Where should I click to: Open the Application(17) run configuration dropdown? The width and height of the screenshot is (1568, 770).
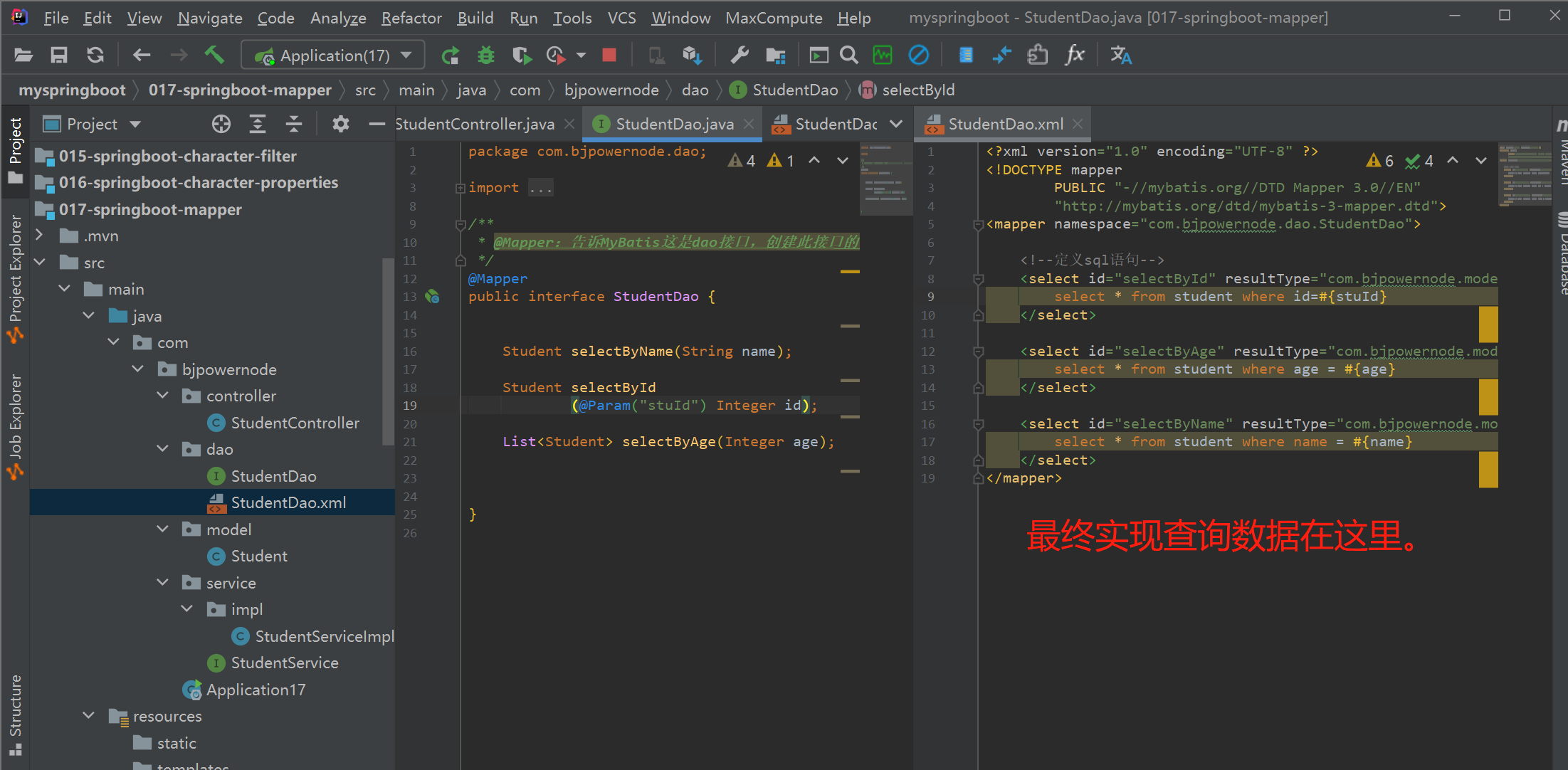coord(333,56)
